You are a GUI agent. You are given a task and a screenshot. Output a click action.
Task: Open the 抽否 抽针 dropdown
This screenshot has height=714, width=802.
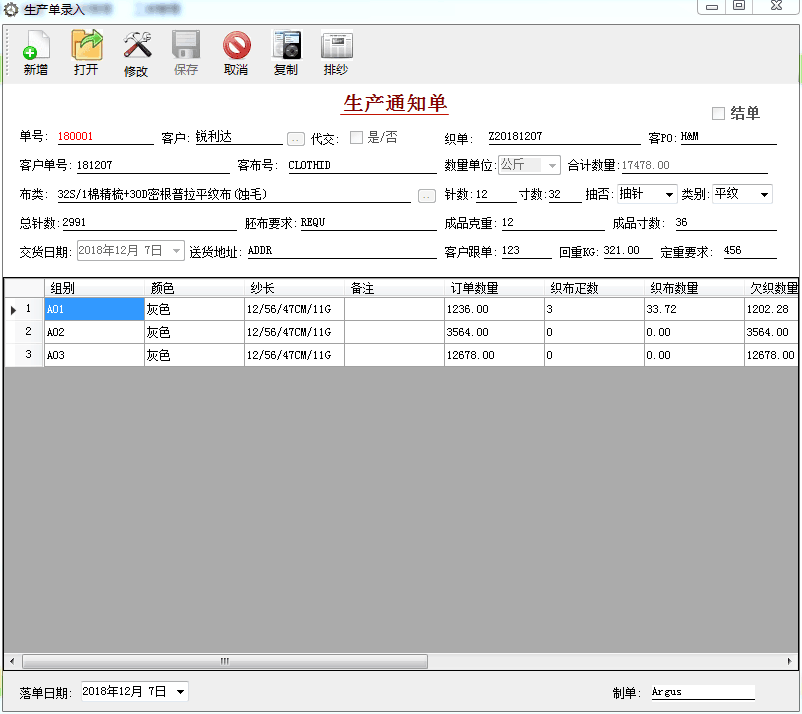pos(669,194)
